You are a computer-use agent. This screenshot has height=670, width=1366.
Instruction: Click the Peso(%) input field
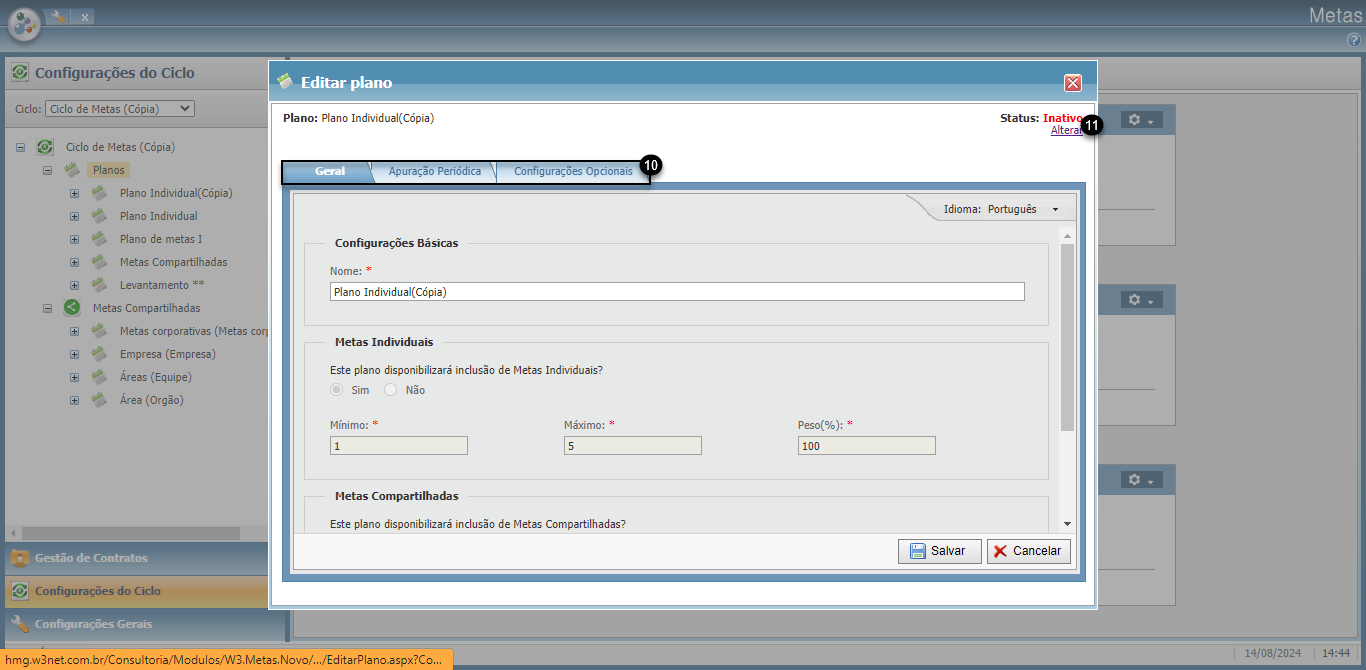pyautogui.click(x=867, y=446)
